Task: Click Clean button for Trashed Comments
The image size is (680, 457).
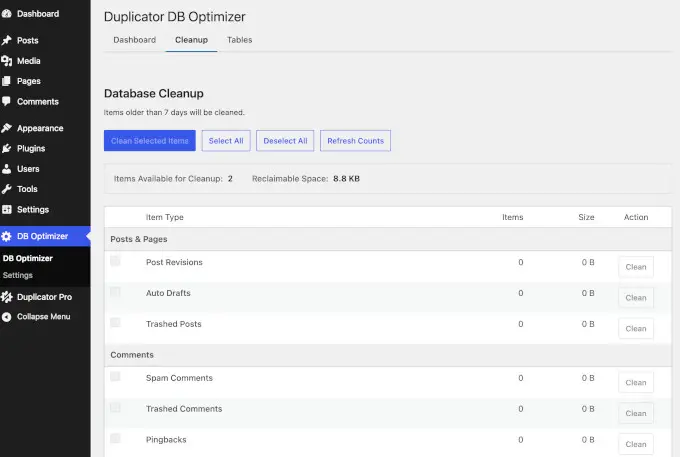Action: coord(636,414)
